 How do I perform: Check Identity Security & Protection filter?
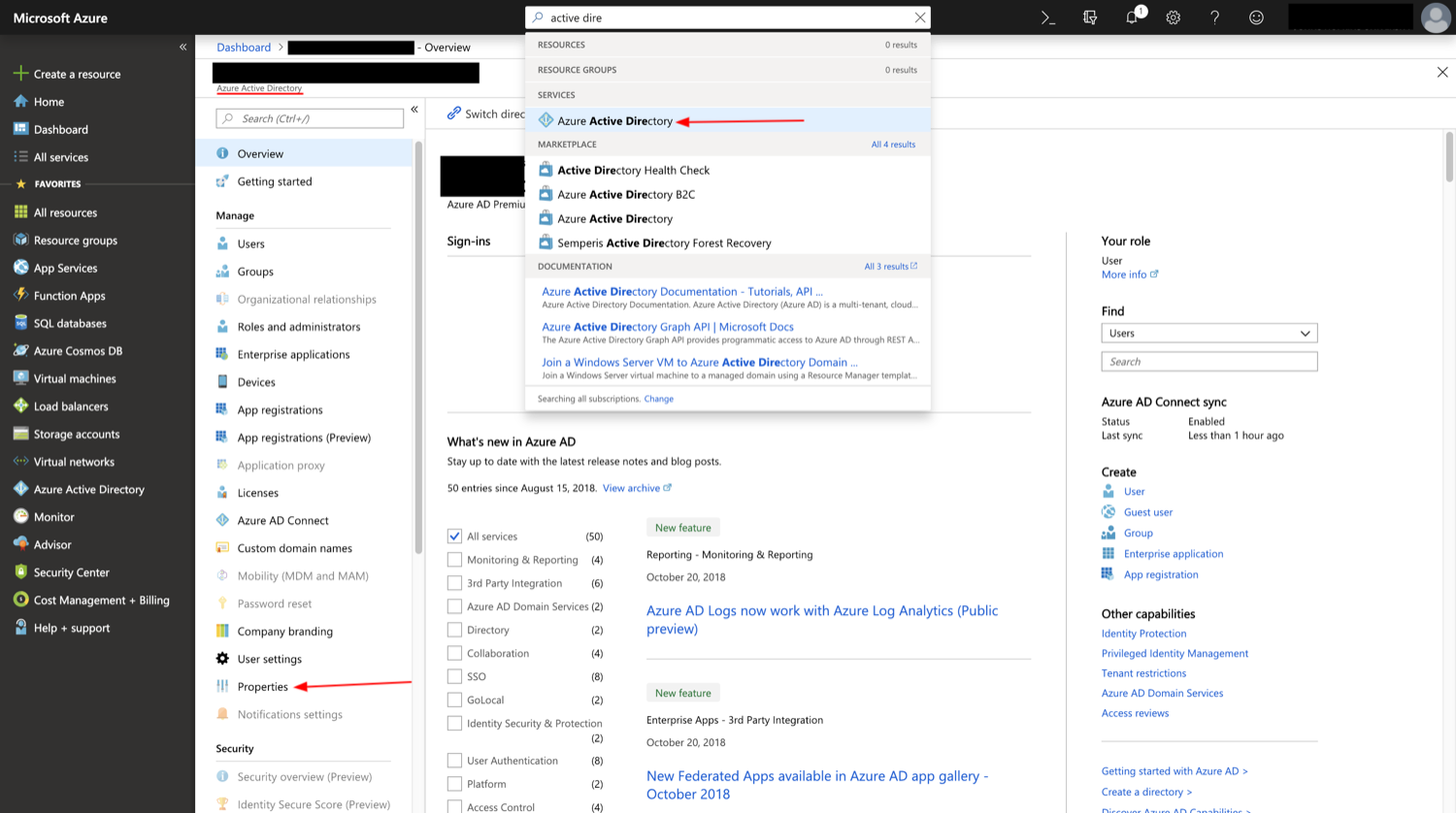coord(454,723)
